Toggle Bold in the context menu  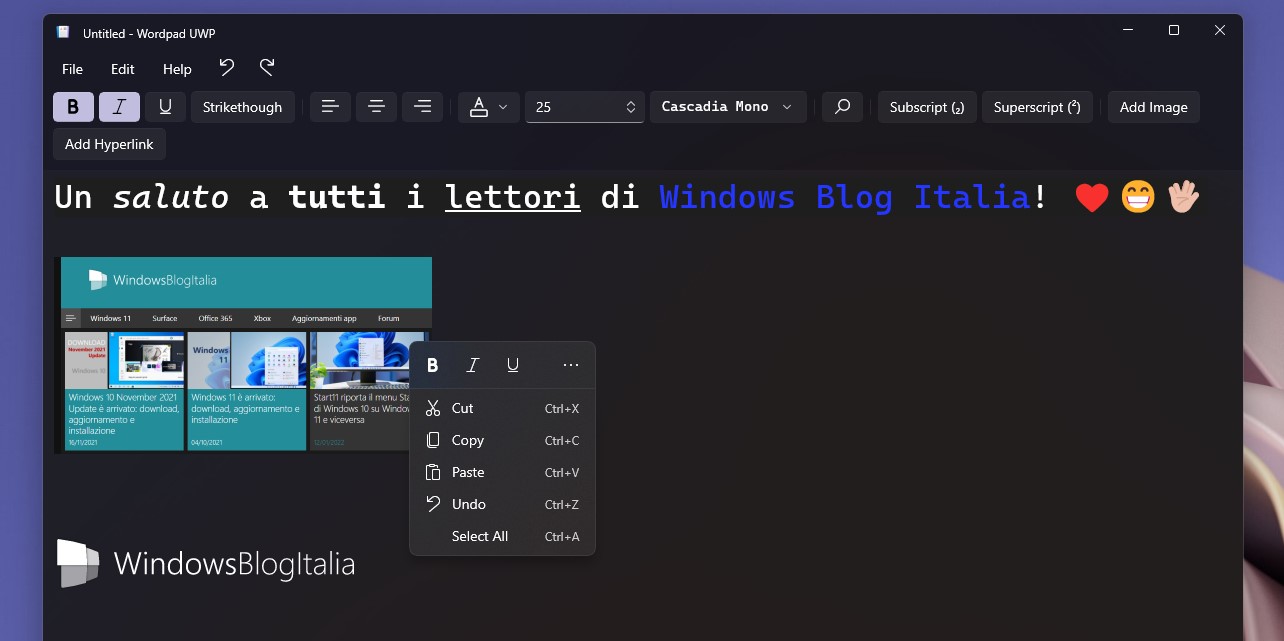pyautogui.click(x=433, y=365)
